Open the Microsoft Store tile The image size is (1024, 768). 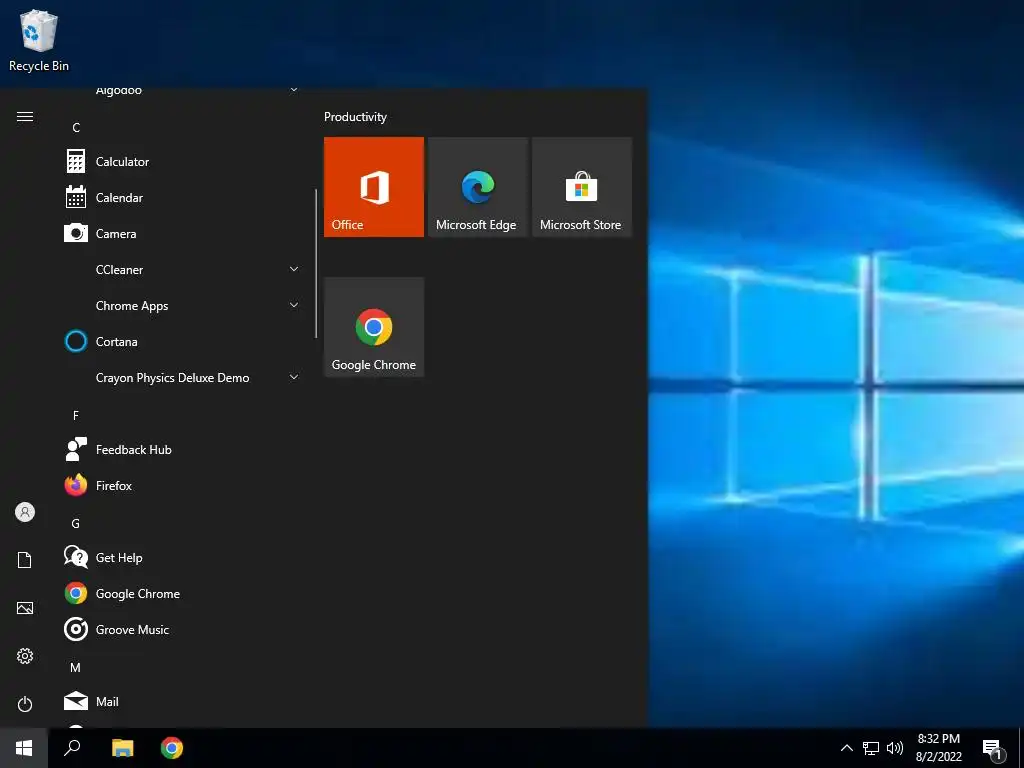[x=582, y=187]
